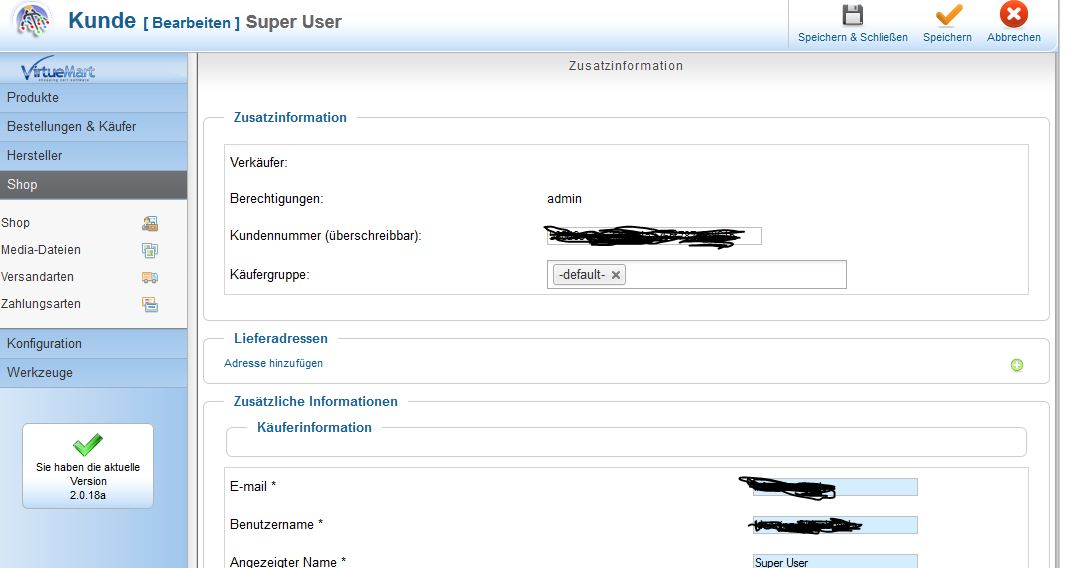Open the Käufergruppe selection field

pos(735,275)
